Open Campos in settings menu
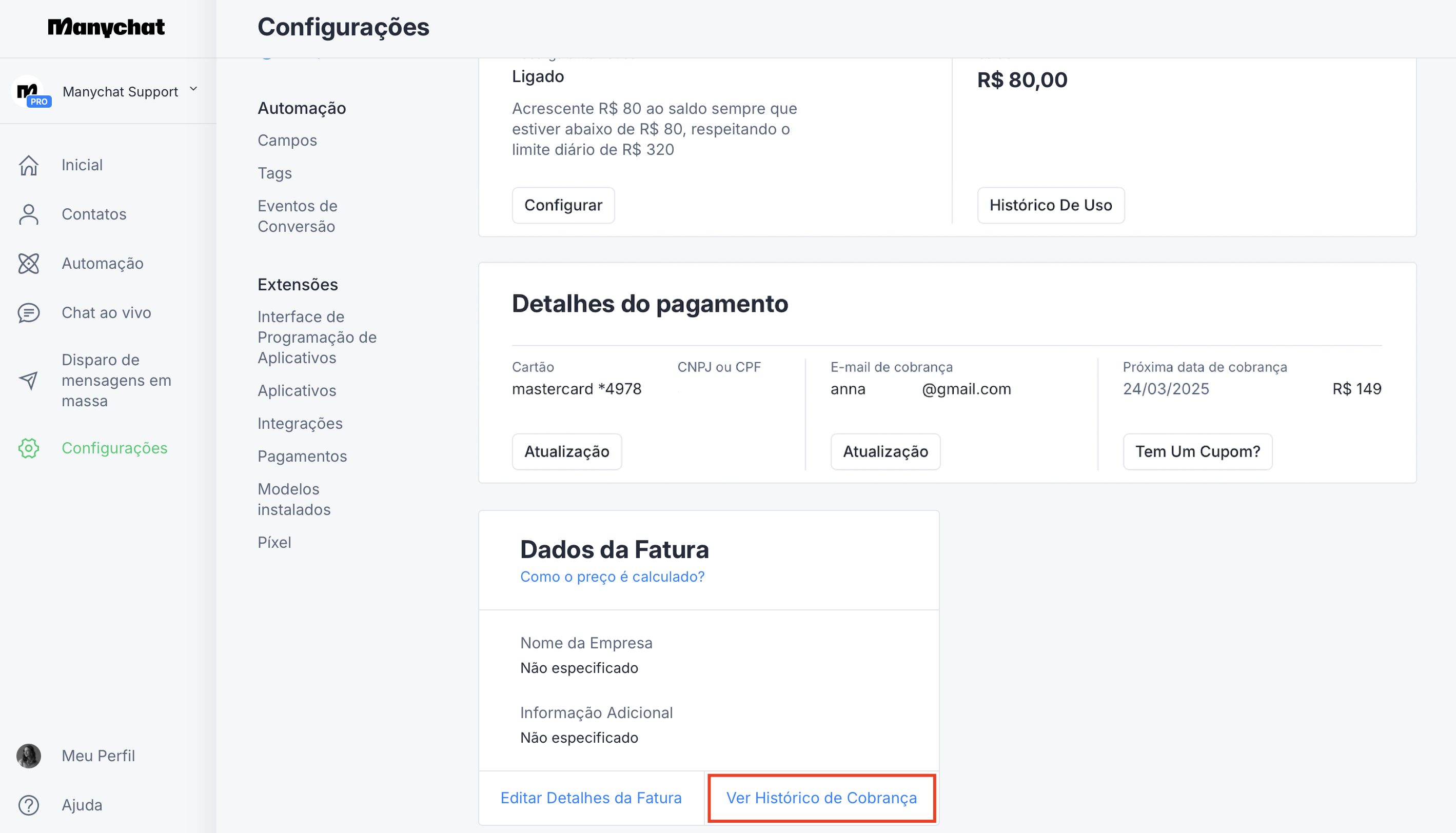The width and height of the screenshot is (1456, 833). 287,140
